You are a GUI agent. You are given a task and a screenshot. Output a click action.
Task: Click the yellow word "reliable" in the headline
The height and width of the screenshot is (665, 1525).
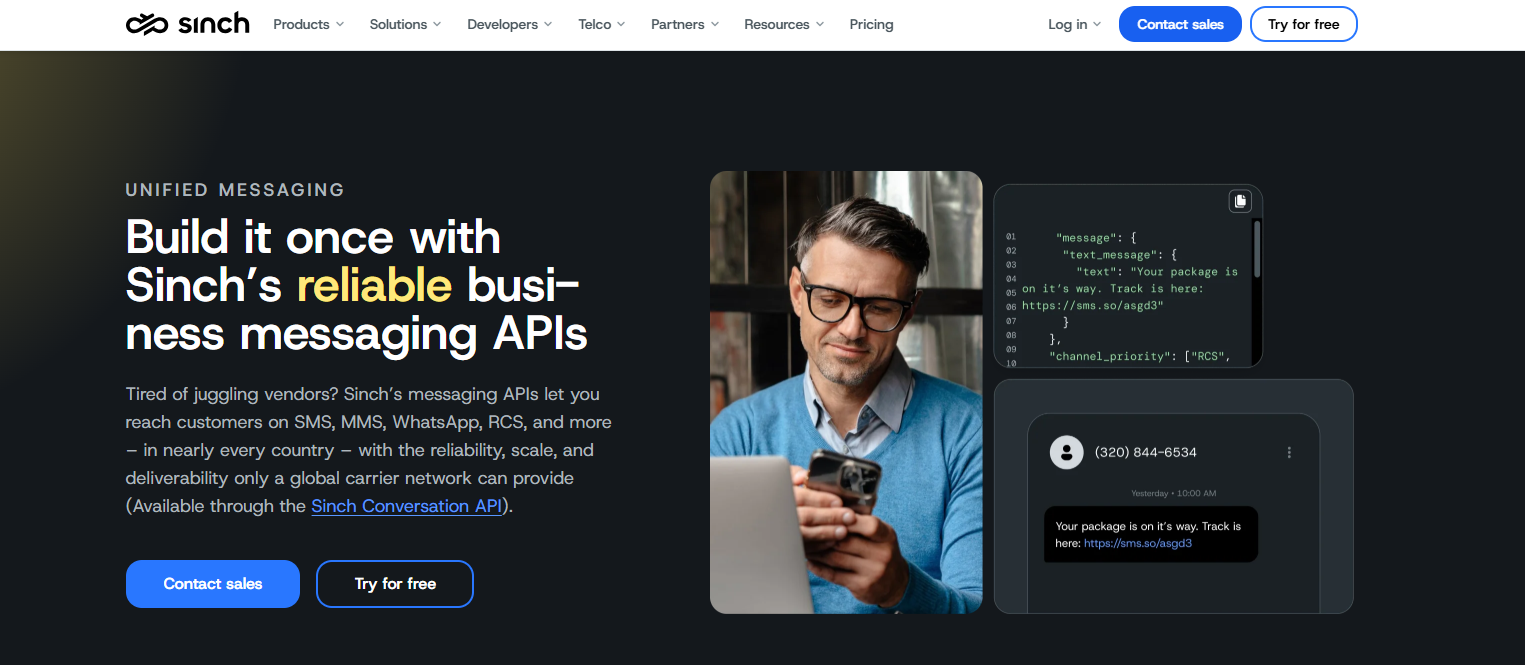click(x=375, y=286)
